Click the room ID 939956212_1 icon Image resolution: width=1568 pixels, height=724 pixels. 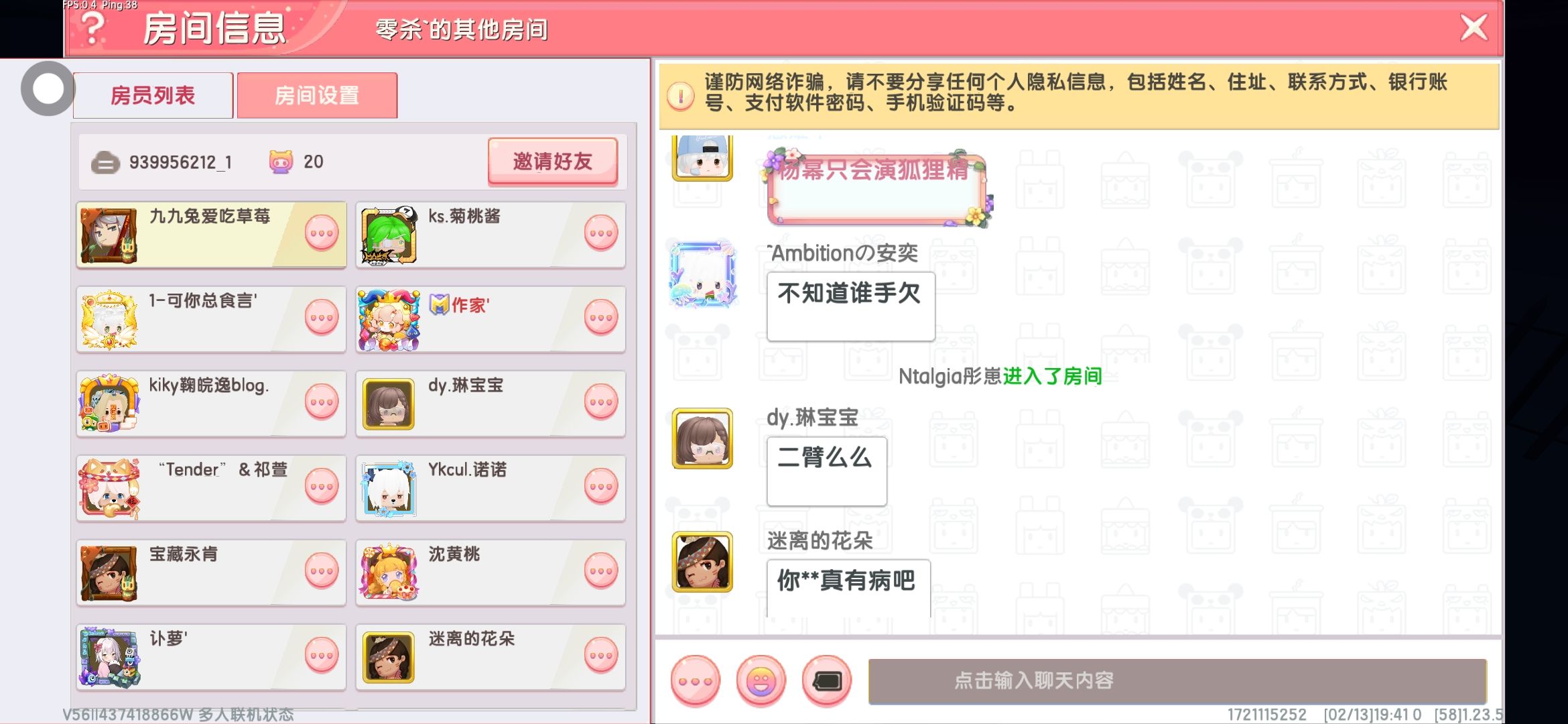pos(105,162)
